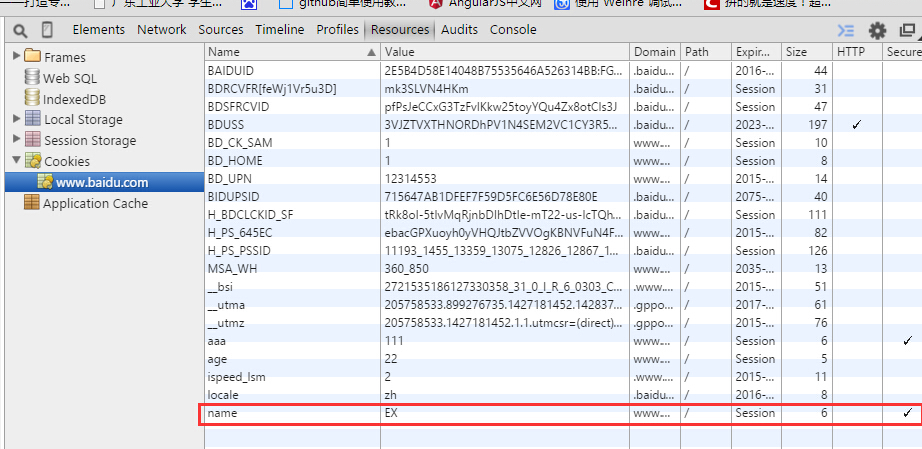
Task: Show the console drawer icon
Action: coord(846,31)
